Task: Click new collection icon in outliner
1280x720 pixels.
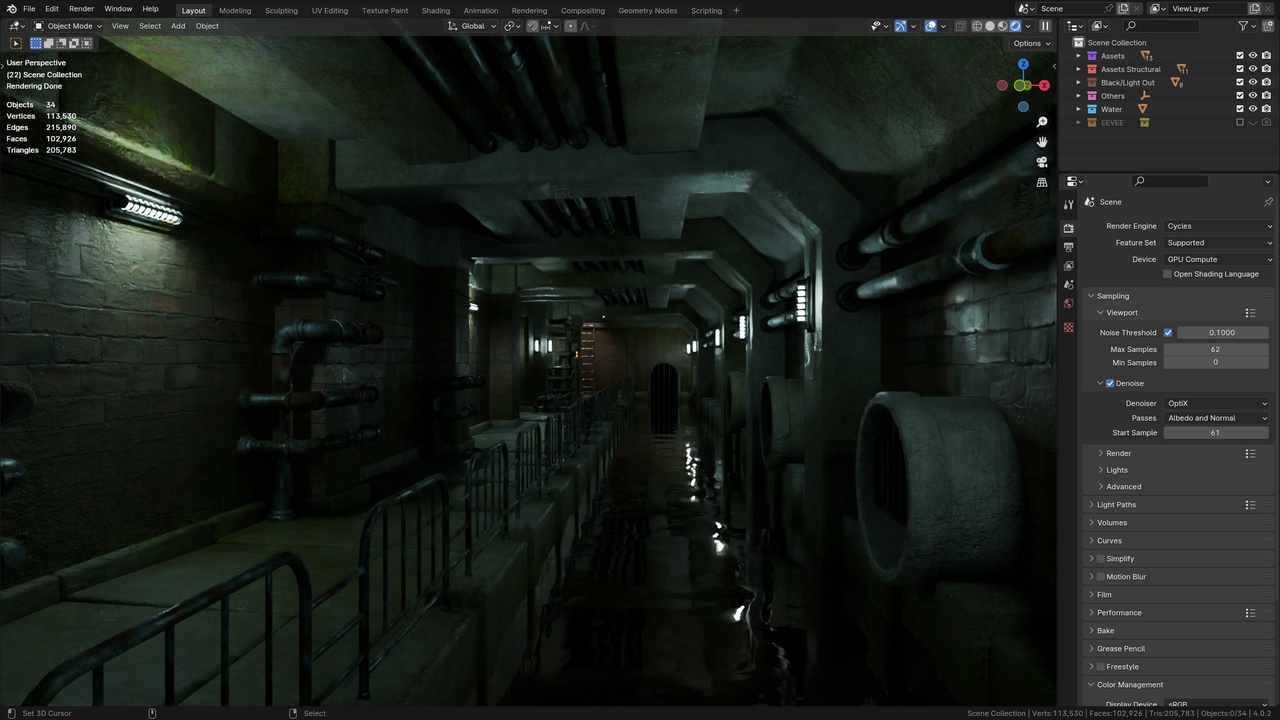Action: (x=1267, y=26)
